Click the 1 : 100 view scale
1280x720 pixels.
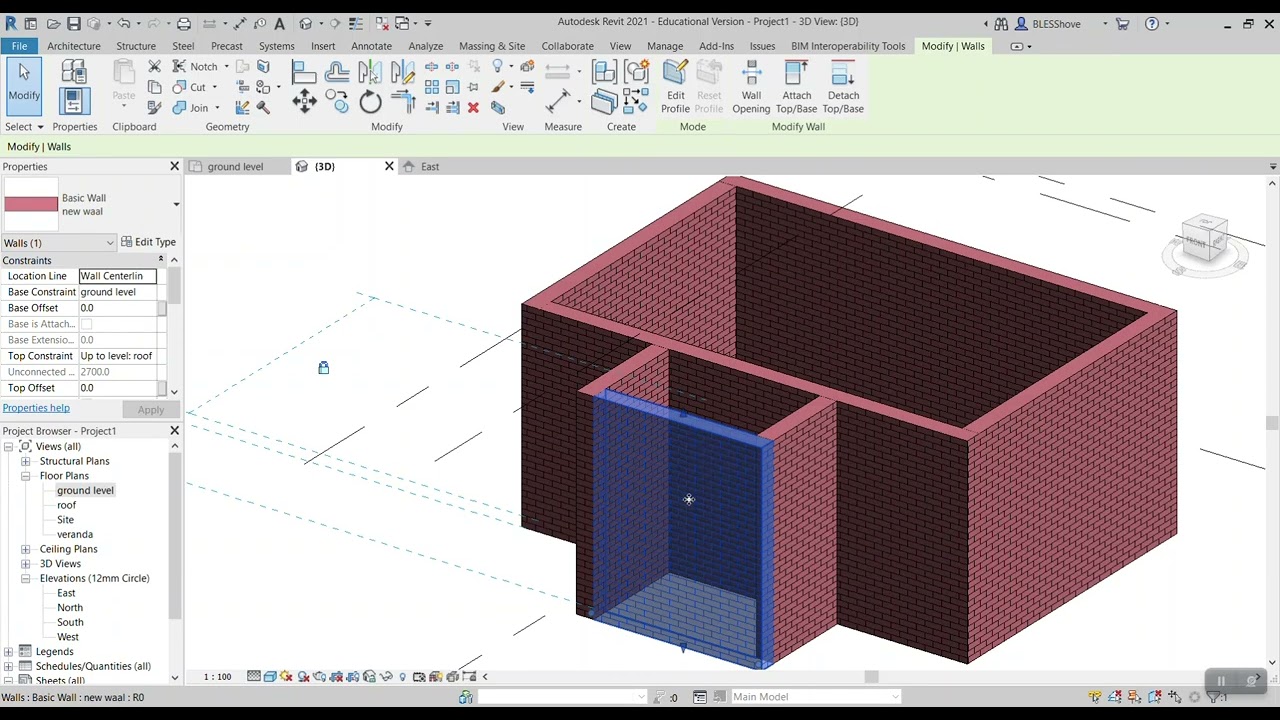217,677
